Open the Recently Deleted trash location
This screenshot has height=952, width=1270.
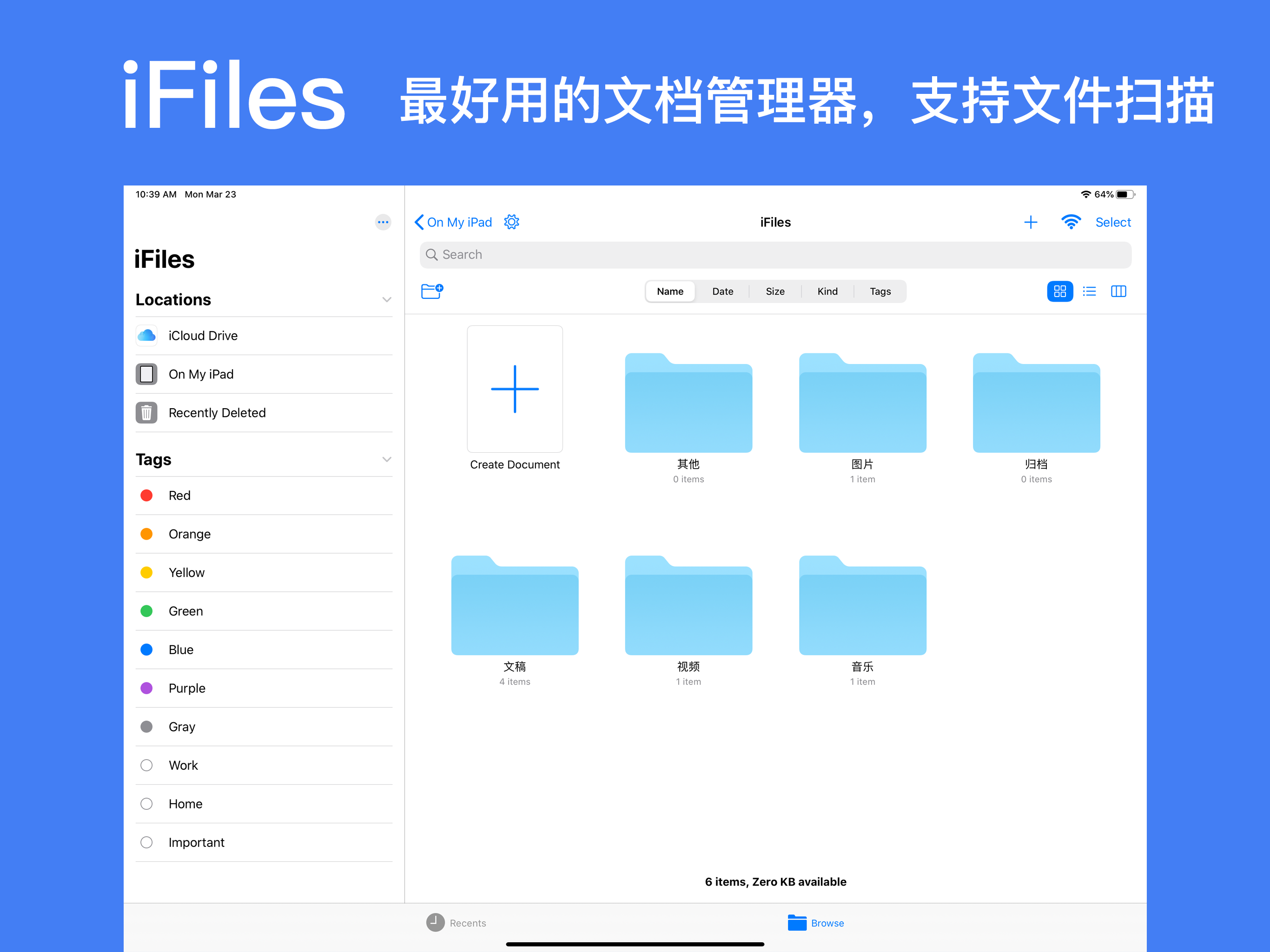[x=217, y=413]
